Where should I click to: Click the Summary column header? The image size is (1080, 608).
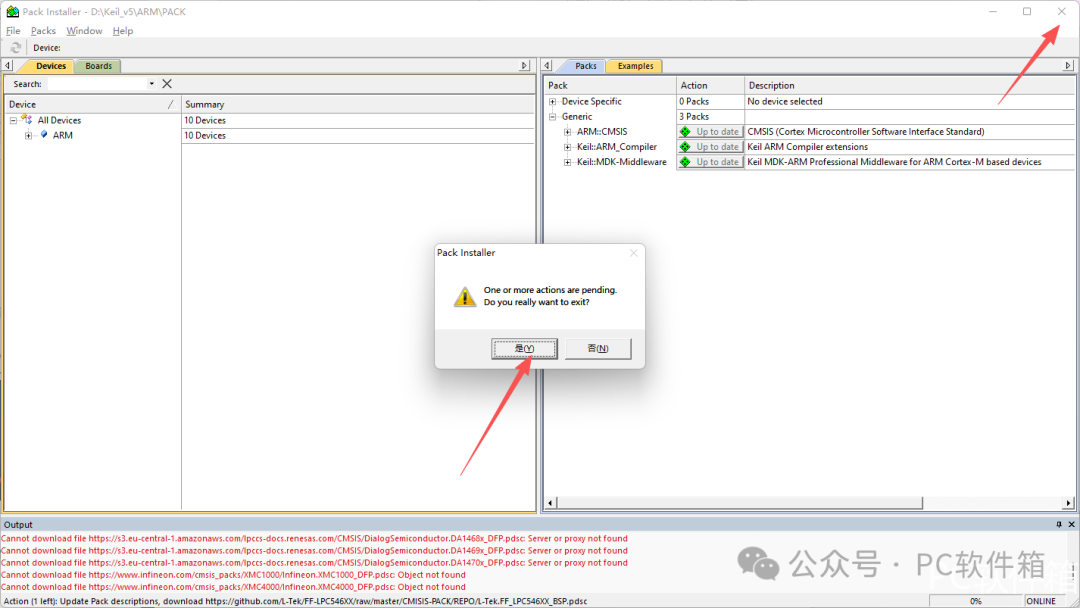click(358, 105)
